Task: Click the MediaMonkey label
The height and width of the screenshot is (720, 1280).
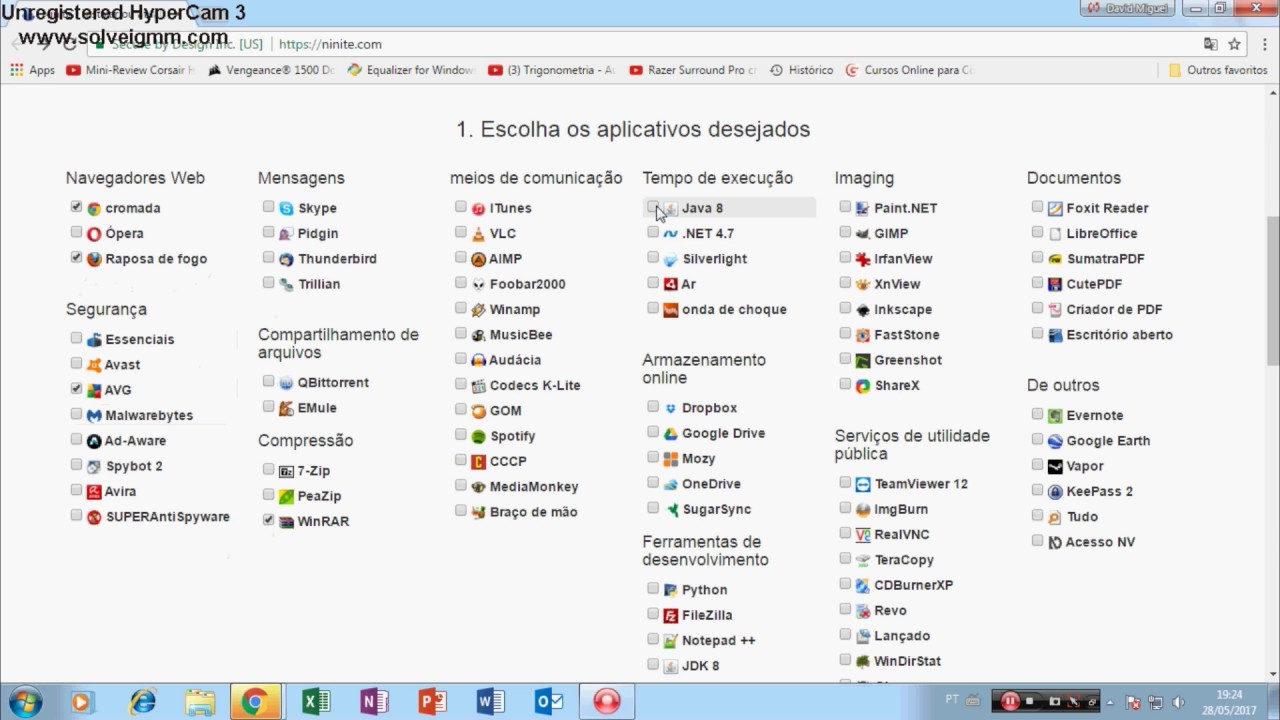Action: point(534,487)
